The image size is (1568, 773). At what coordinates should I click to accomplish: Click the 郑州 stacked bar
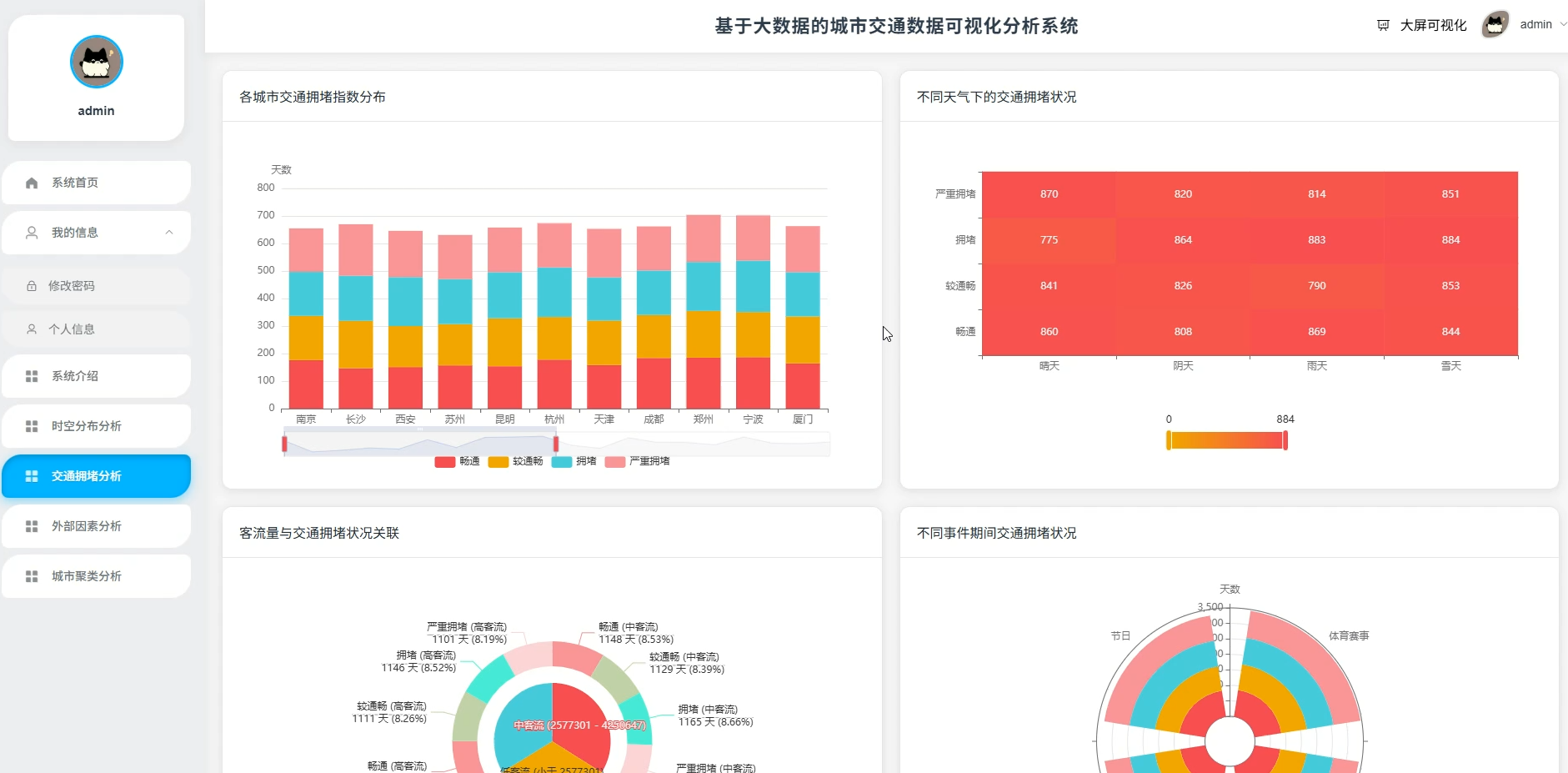(x=704, y=312)
